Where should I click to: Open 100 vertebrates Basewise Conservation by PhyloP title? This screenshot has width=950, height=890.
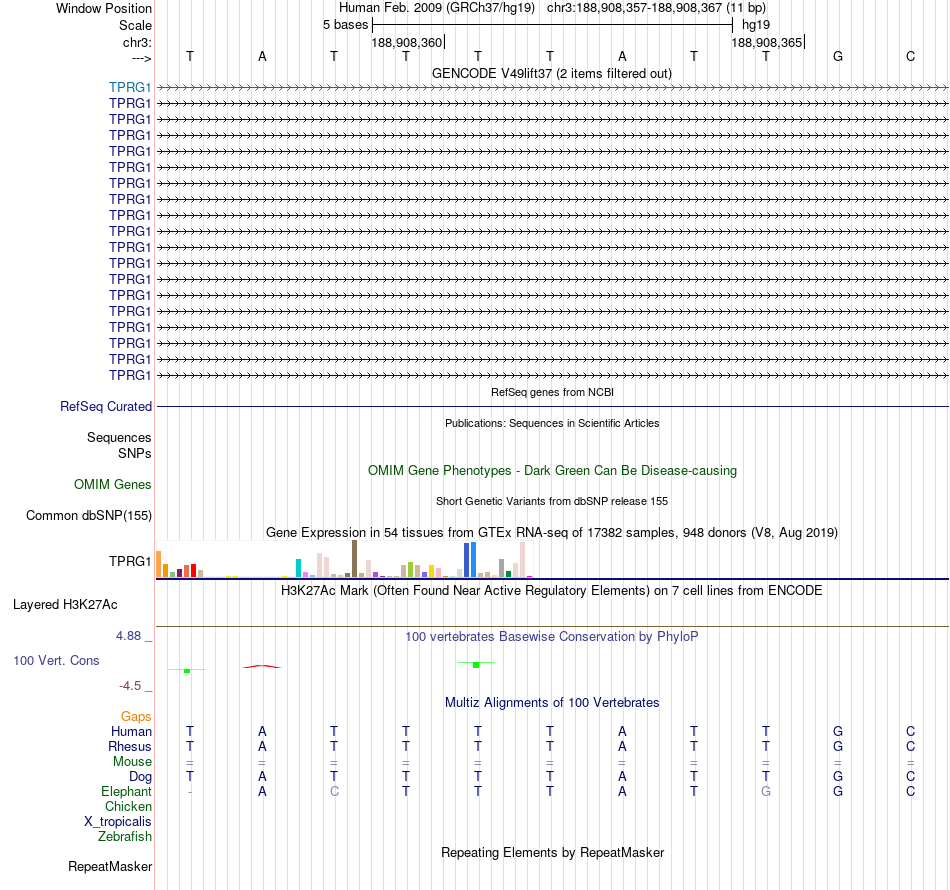pyautogui.click(x=551, y=636)
